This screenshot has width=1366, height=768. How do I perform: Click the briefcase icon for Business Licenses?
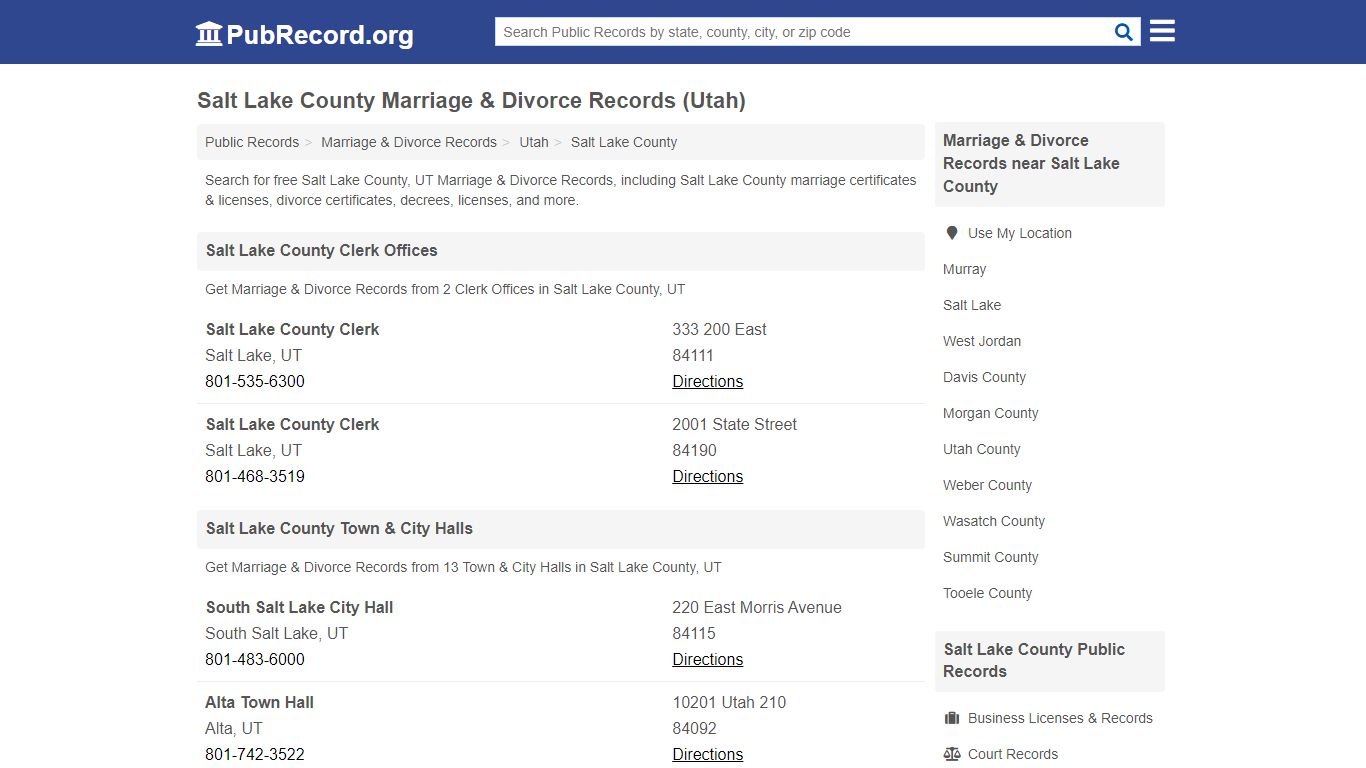(x=952, y=718)
